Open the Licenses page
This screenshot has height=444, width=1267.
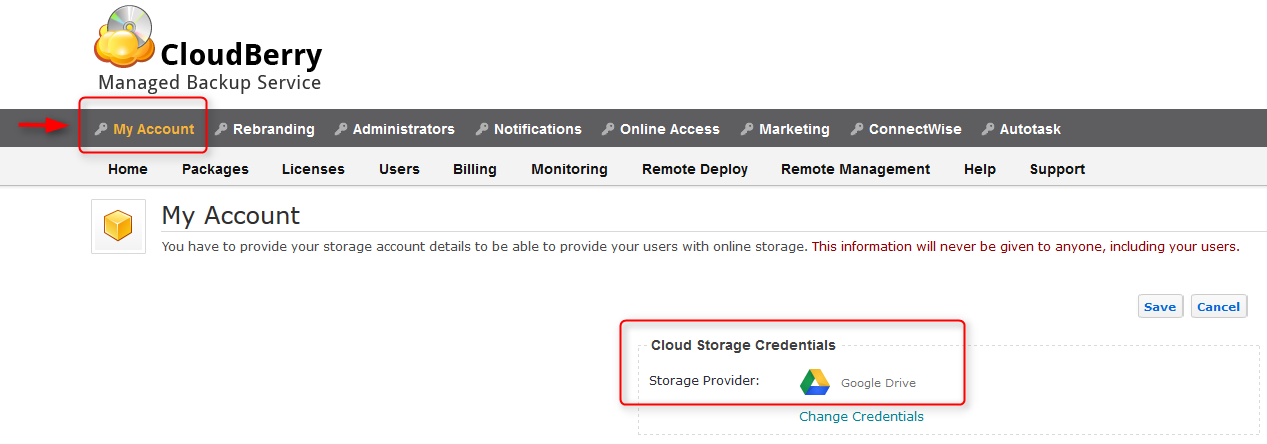[x=313, y=169]
